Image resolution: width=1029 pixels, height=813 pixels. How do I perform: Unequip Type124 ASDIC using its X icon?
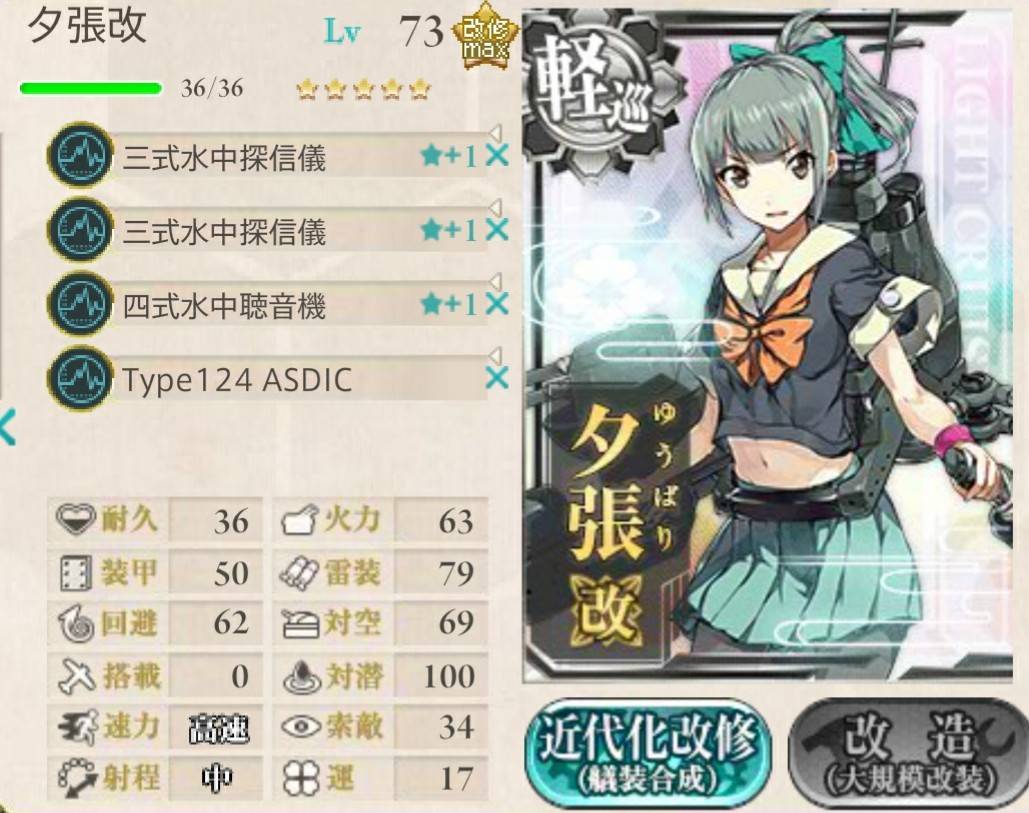pos(497,378)
